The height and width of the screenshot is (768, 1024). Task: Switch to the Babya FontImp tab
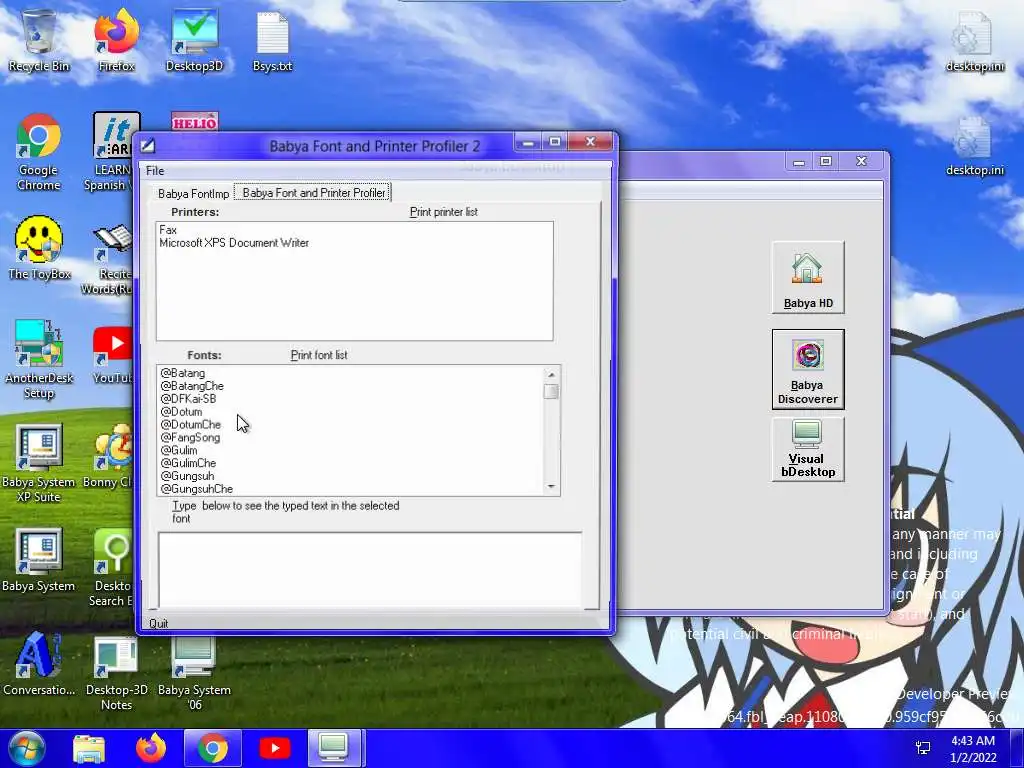point(193,193)
